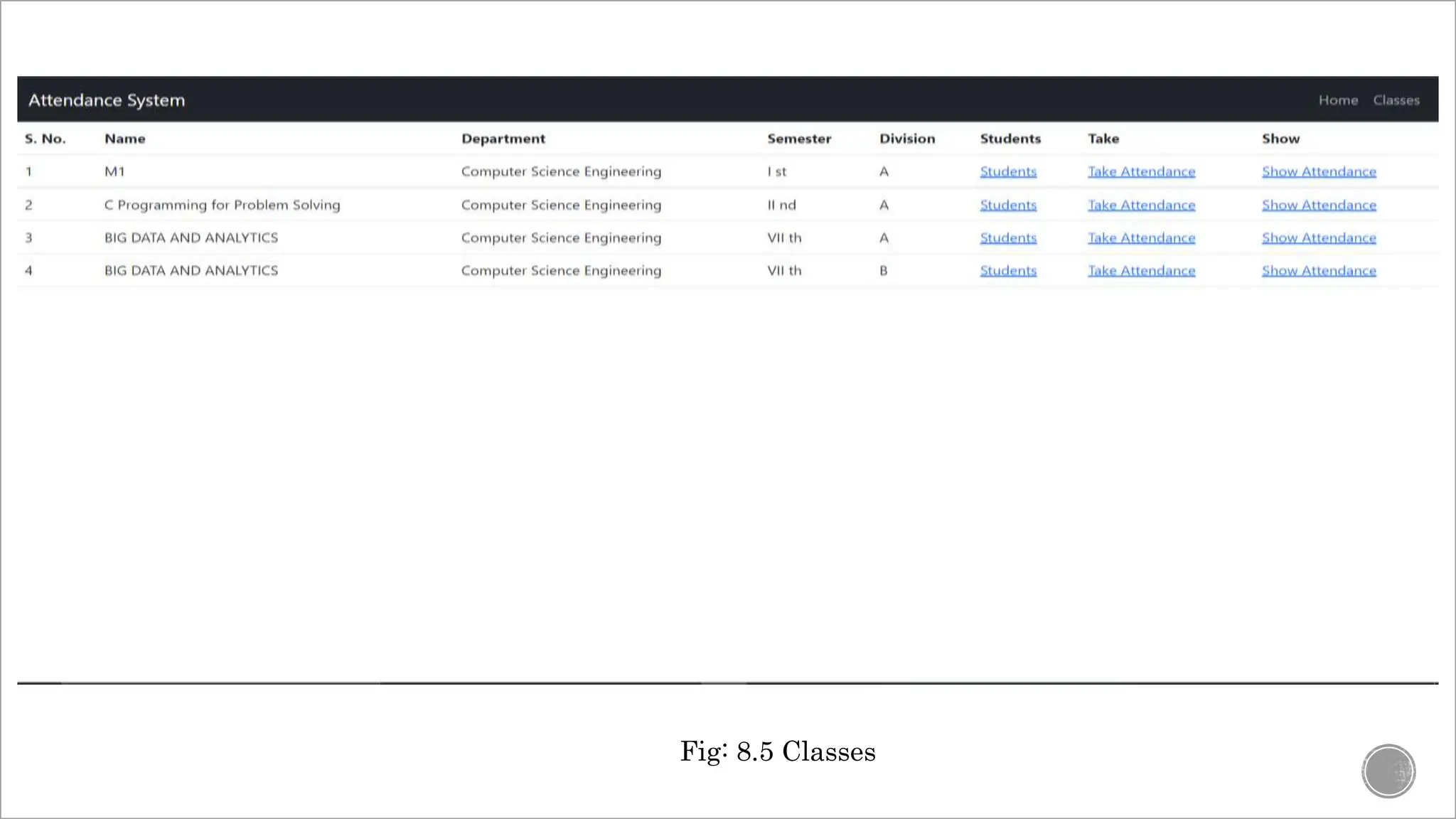Click the Department column header
Image resolution: width=1456 pixels, height=819 pixels.
[503, 139]
